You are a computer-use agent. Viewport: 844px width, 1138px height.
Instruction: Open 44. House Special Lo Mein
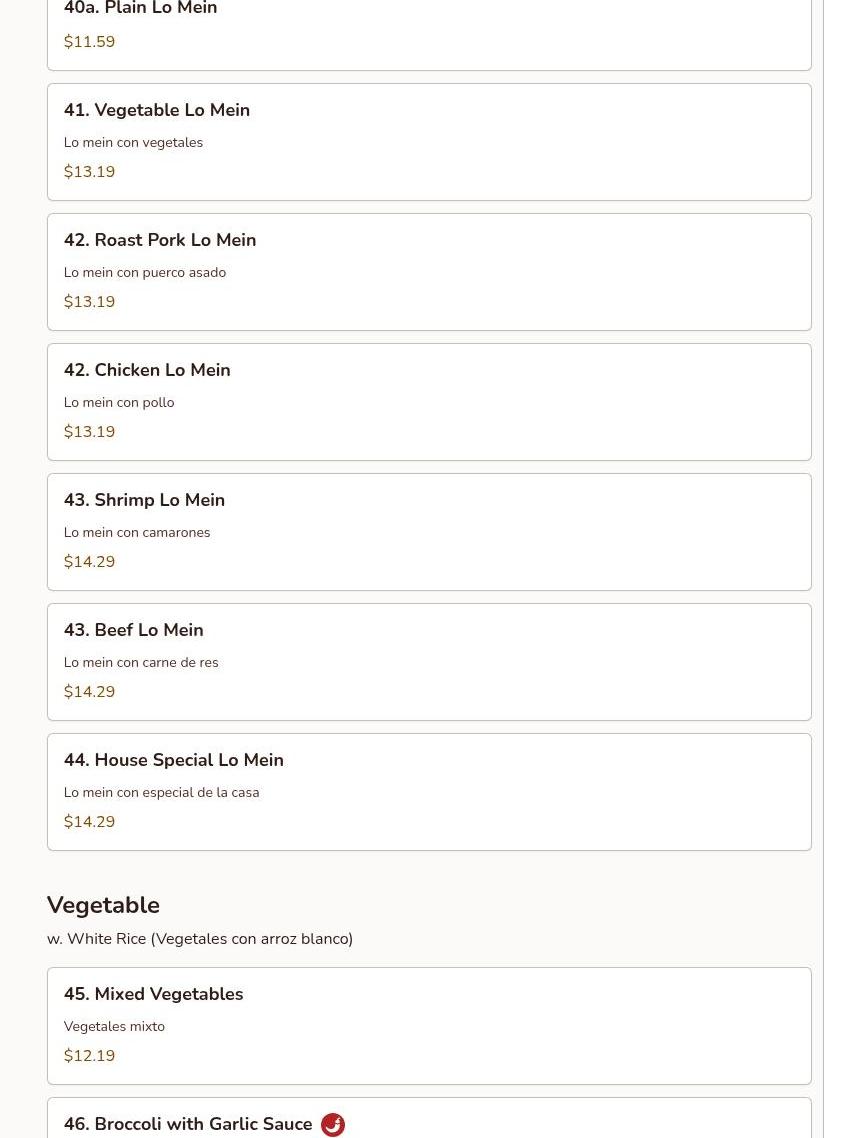pyautogui.click(x=429, y=791)
